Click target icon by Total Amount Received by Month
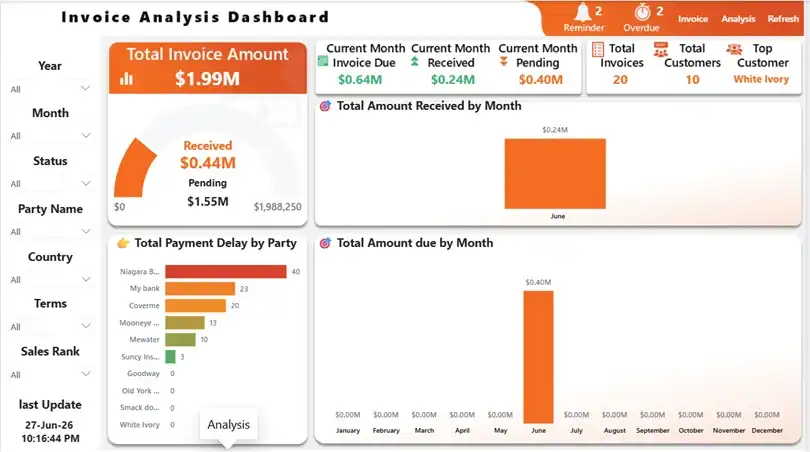Screen dimensions: 810x452 325,106
